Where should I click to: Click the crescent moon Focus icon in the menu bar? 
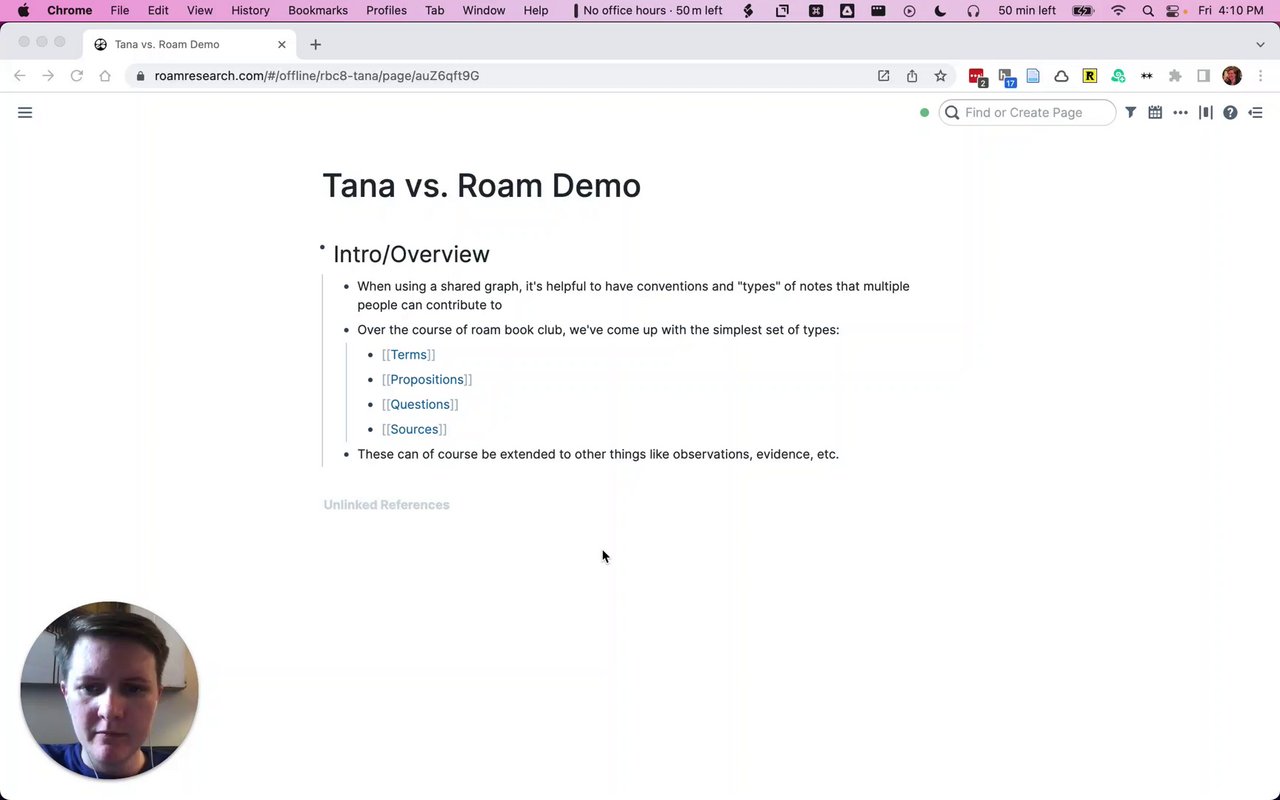pyautogui.click(x=940, y=10)
